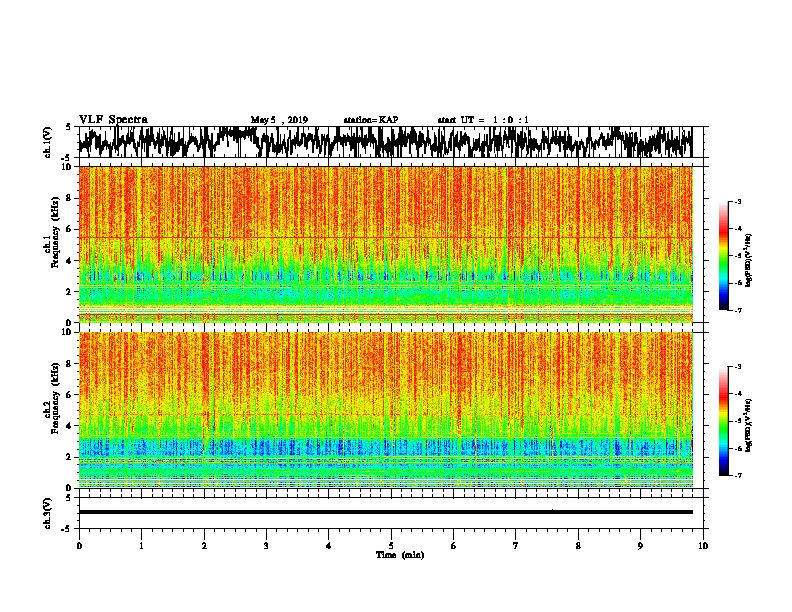
Task: Click the ch.1 frequency tick label 8
Action: [68, 198]
